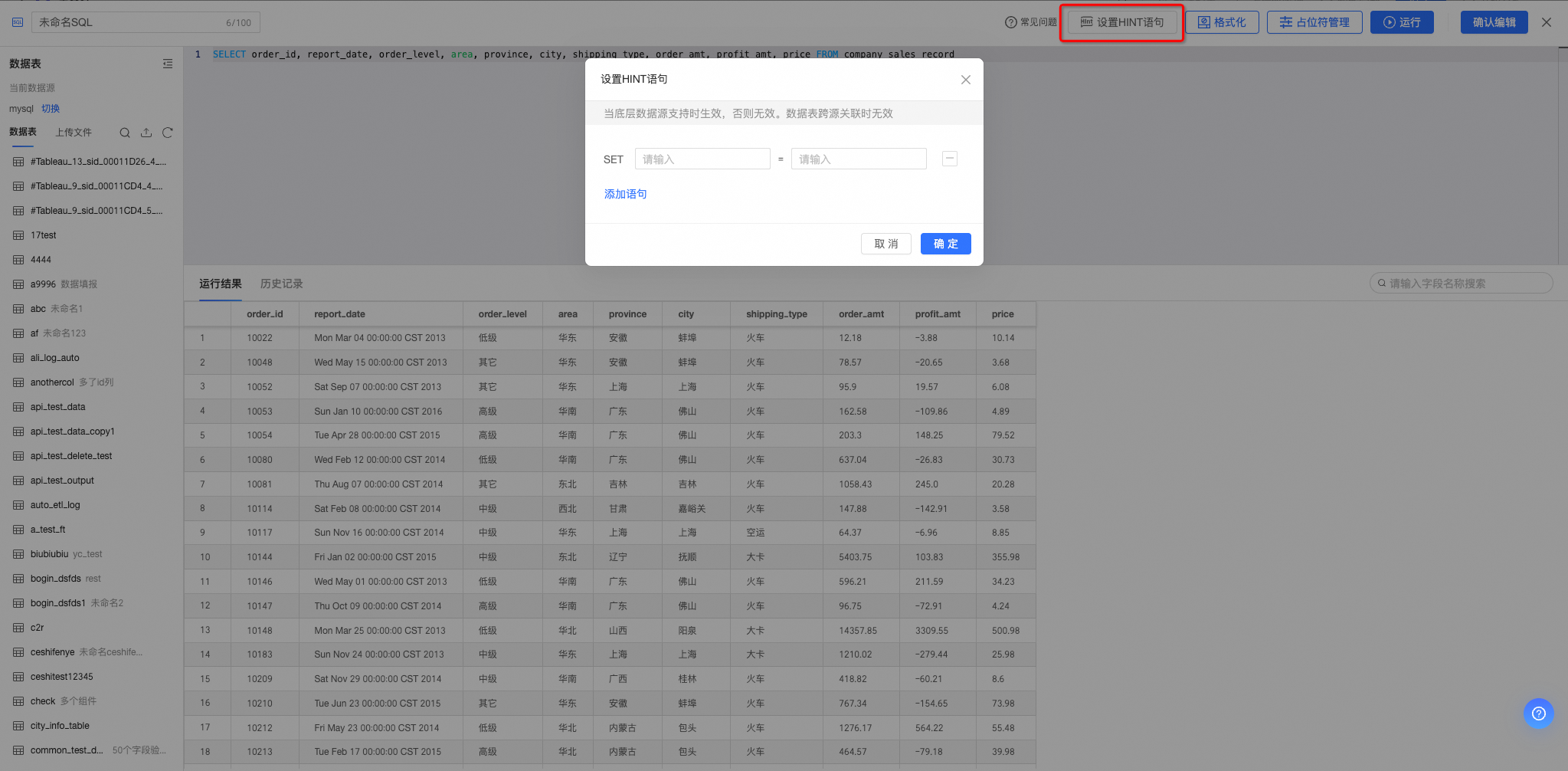Image resolution: width=1568 pixels, height=771 pixels.
Task: Format the SQL with 格式化
Action: click(1222, 22)
